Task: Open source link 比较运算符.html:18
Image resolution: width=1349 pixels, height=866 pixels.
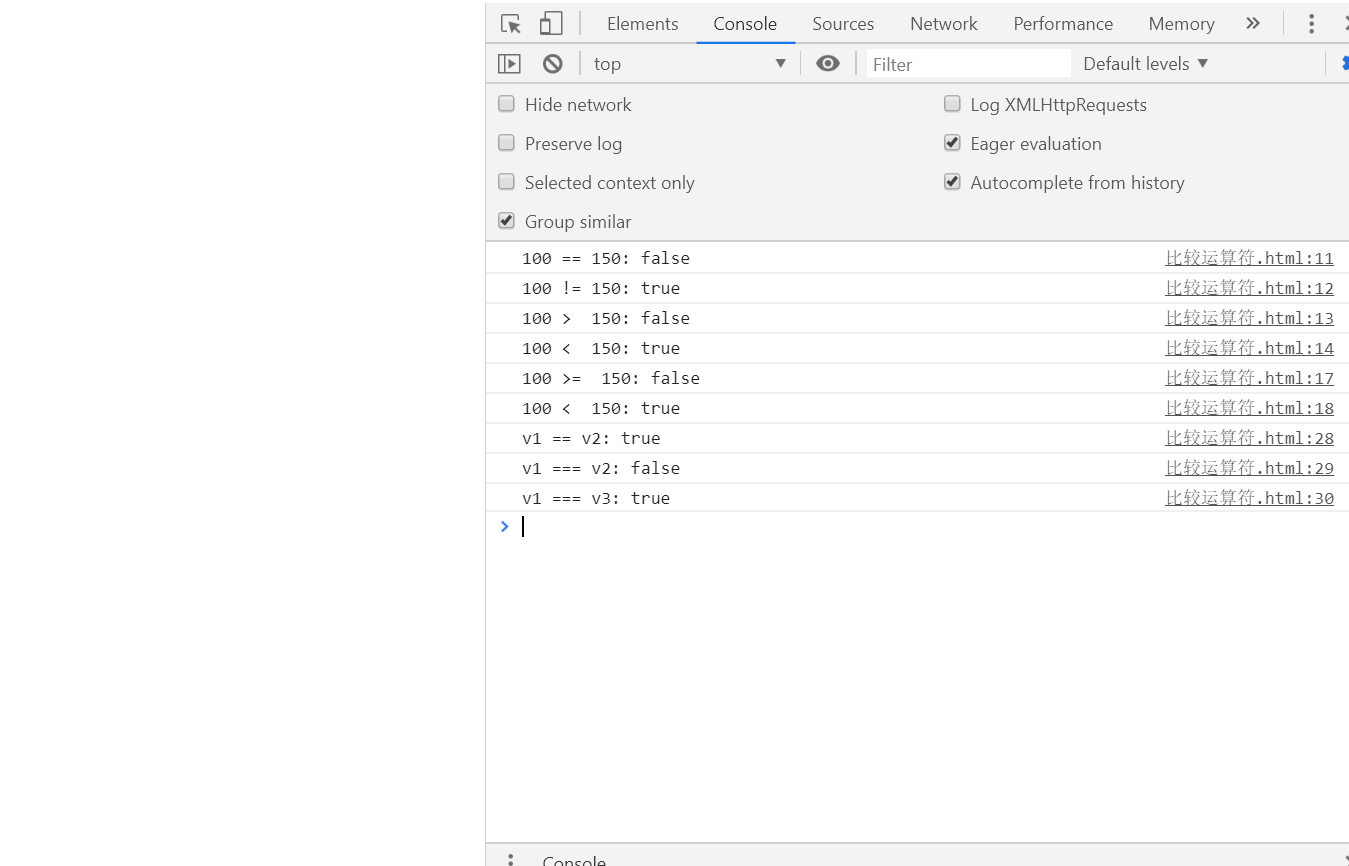Action: [1249, 408]
